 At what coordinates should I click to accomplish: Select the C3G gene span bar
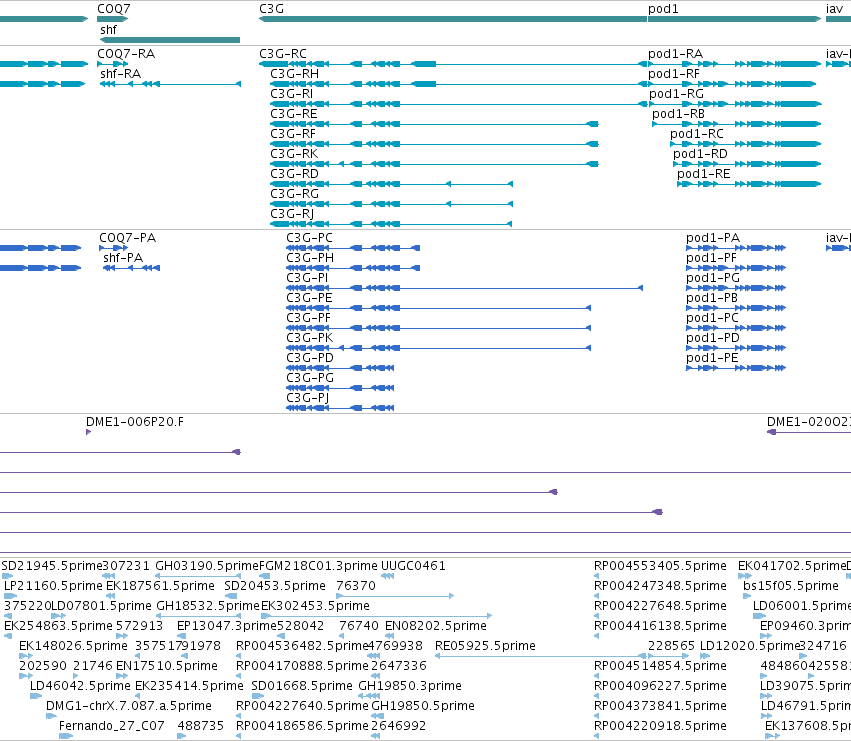tap(453, 19)
